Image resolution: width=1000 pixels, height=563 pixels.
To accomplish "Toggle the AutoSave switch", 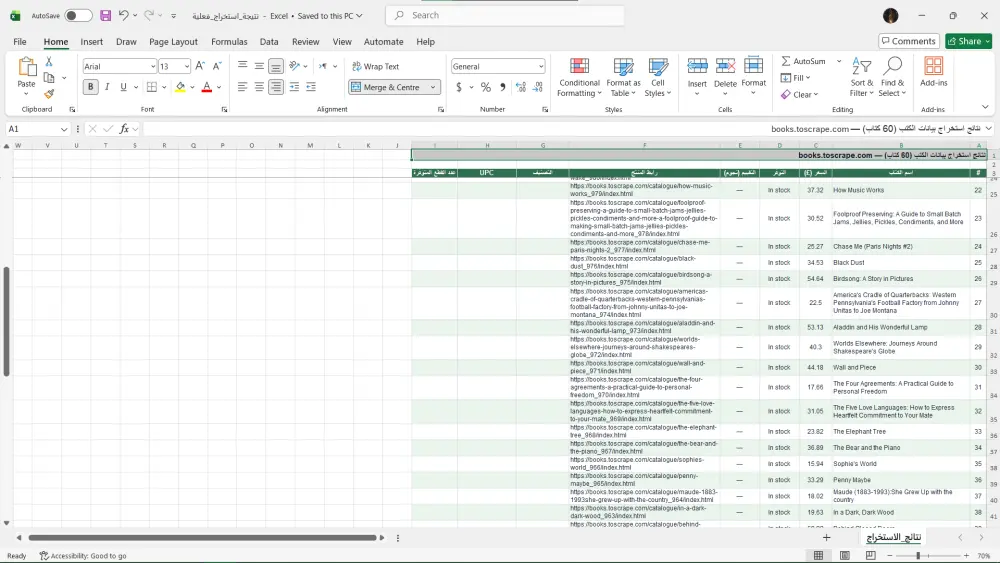I will 78,15.
